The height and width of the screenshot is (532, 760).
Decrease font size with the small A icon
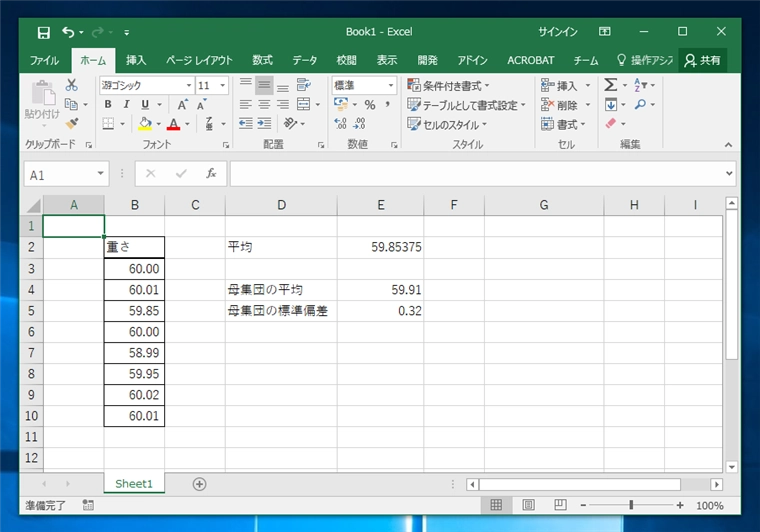201,105
